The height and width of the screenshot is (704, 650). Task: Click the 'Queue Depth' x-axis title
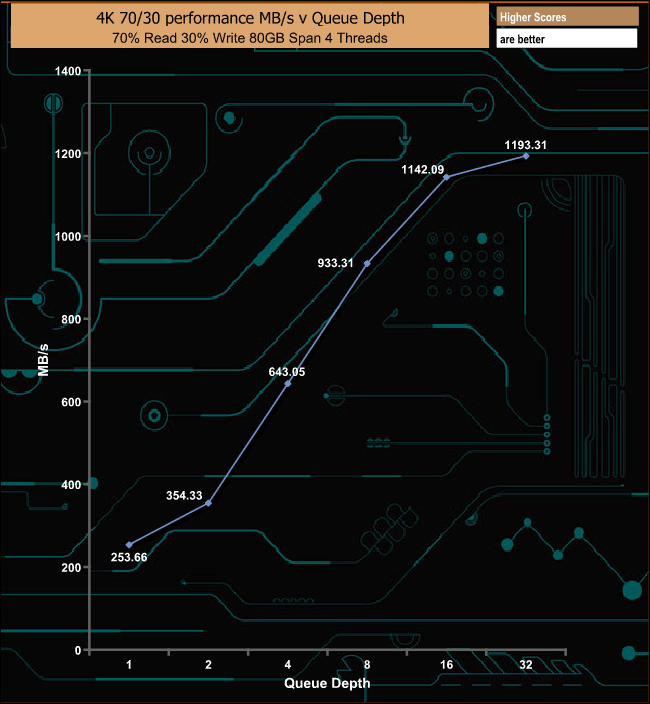[x=327, y=683]
